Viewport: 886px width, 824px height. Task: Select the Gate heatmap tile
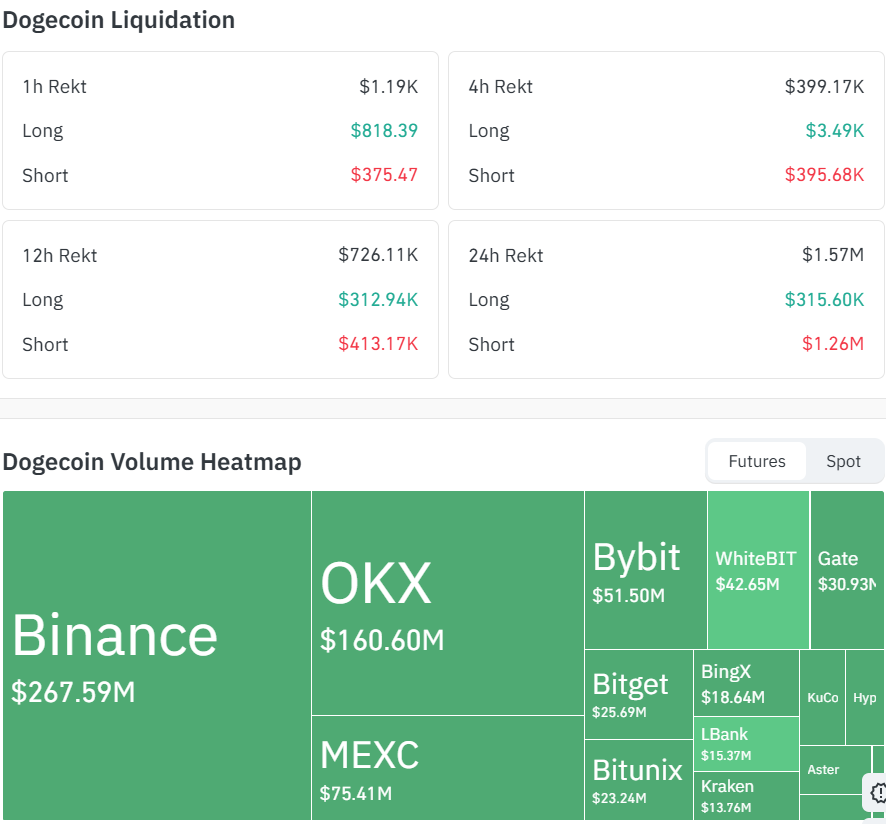click(x=847, y=570)
